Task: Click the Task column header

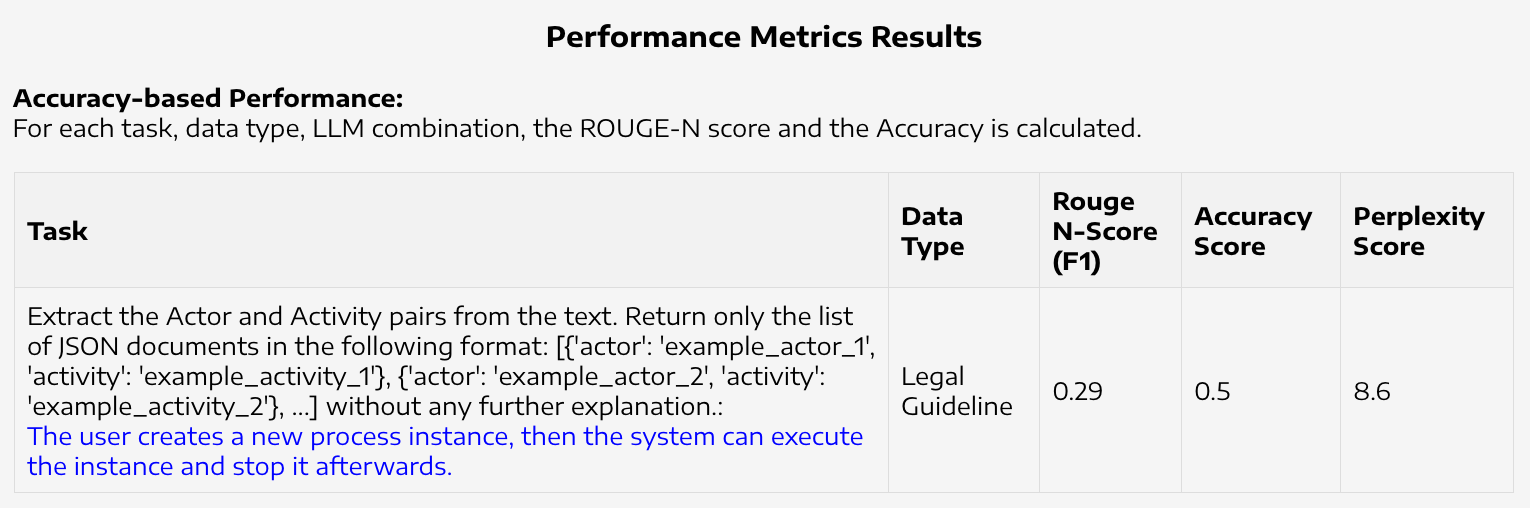Action: click(58, 231)
